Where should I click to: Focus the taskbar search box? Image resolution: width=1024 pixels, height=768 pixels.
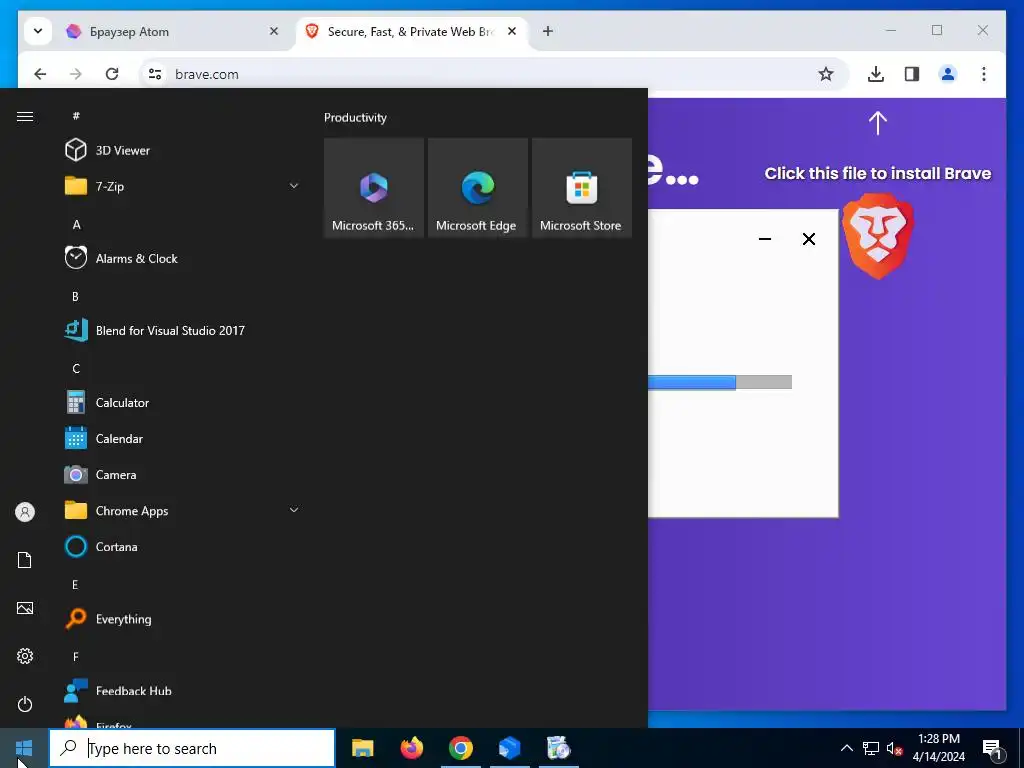(192, 748)
